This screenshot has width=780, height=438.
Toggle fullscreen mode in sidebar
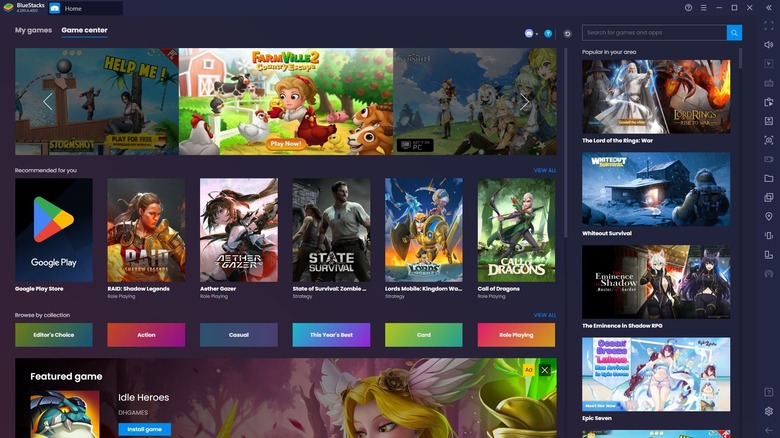[x=769, y=25]
